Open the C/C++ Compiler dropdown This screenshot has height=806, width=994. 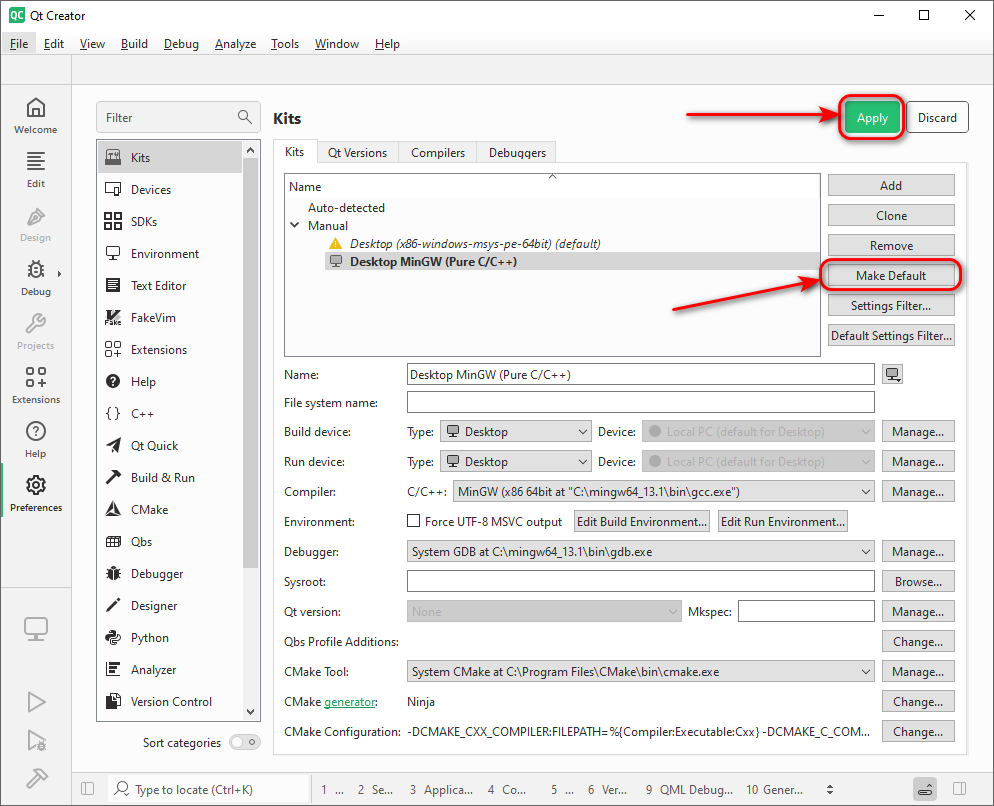(664, 491)
